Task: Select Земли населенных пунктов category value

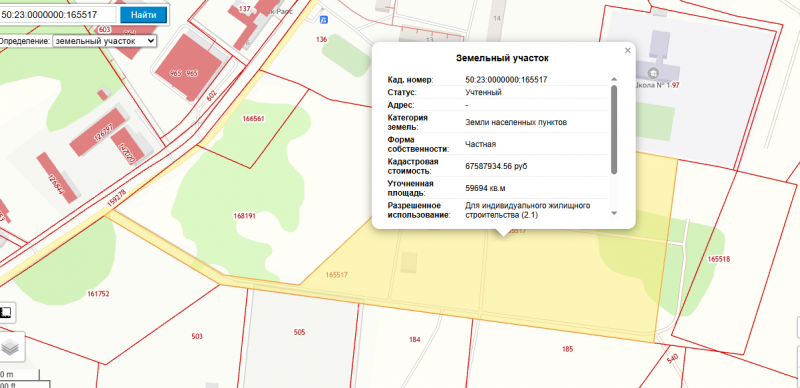Action: tap(516, 123)
